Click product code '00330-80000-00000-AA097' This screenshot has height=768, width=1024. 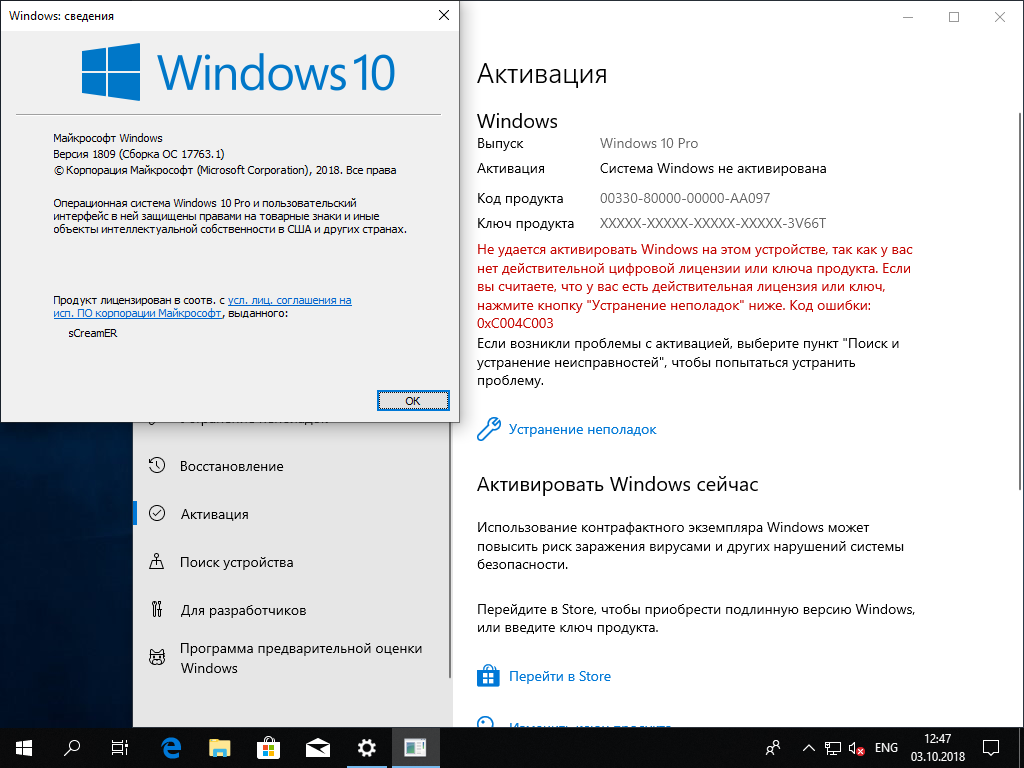pos(685,198)
